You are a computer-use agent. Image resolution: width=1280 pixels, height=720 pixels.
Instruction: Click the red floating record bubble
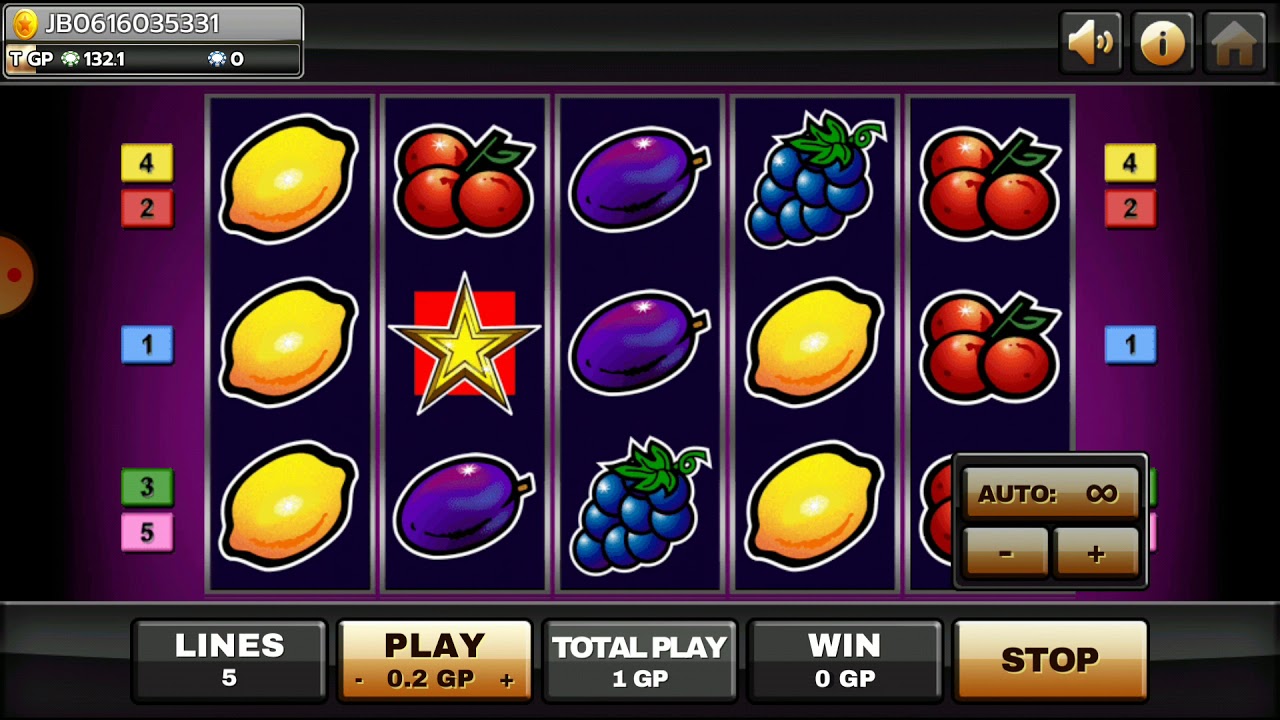(14, 275)
